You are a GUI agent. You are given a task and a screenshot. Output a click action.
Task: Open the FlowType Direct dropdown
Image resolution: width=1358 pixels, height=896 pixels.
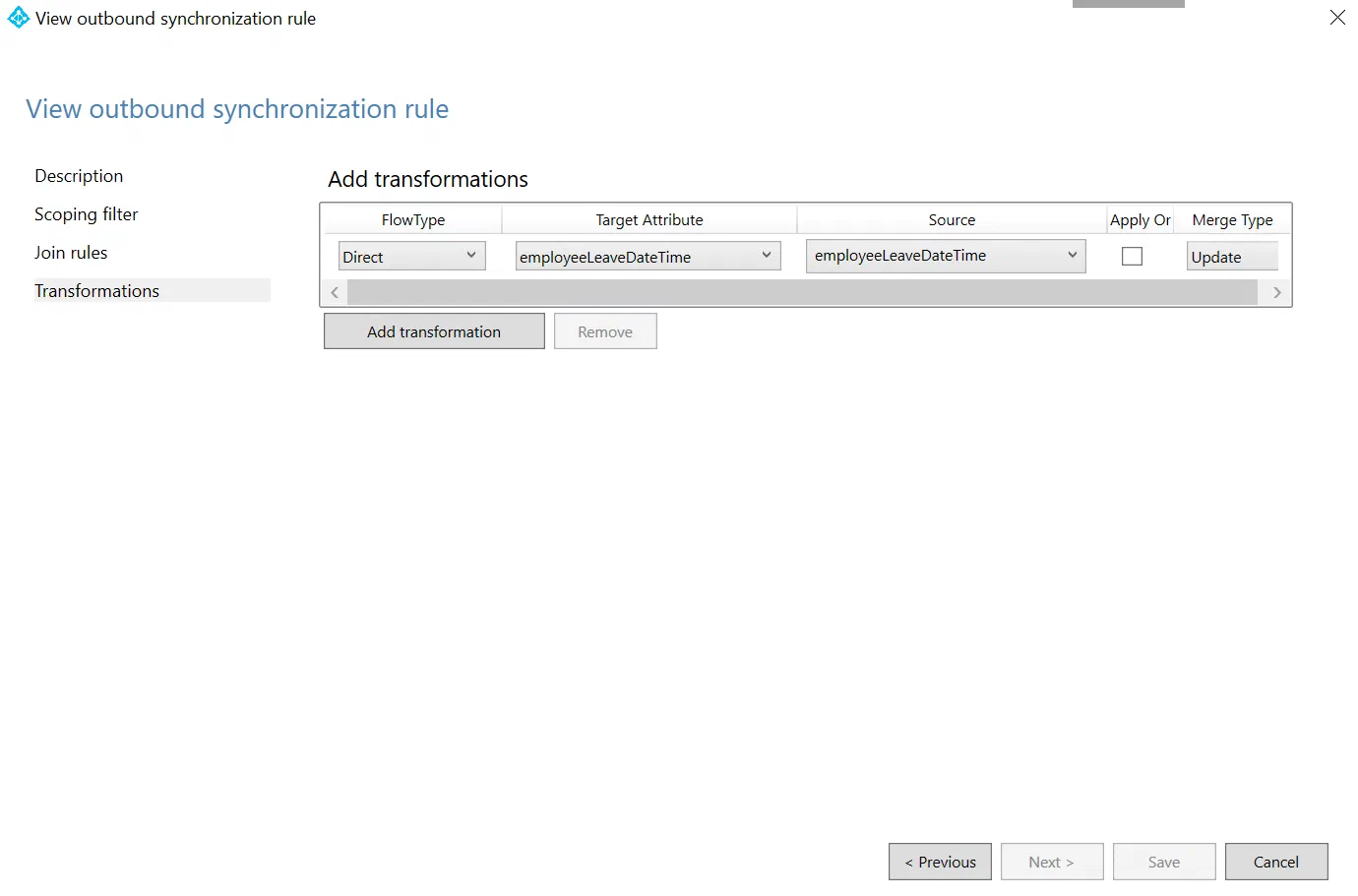point(412,257)
